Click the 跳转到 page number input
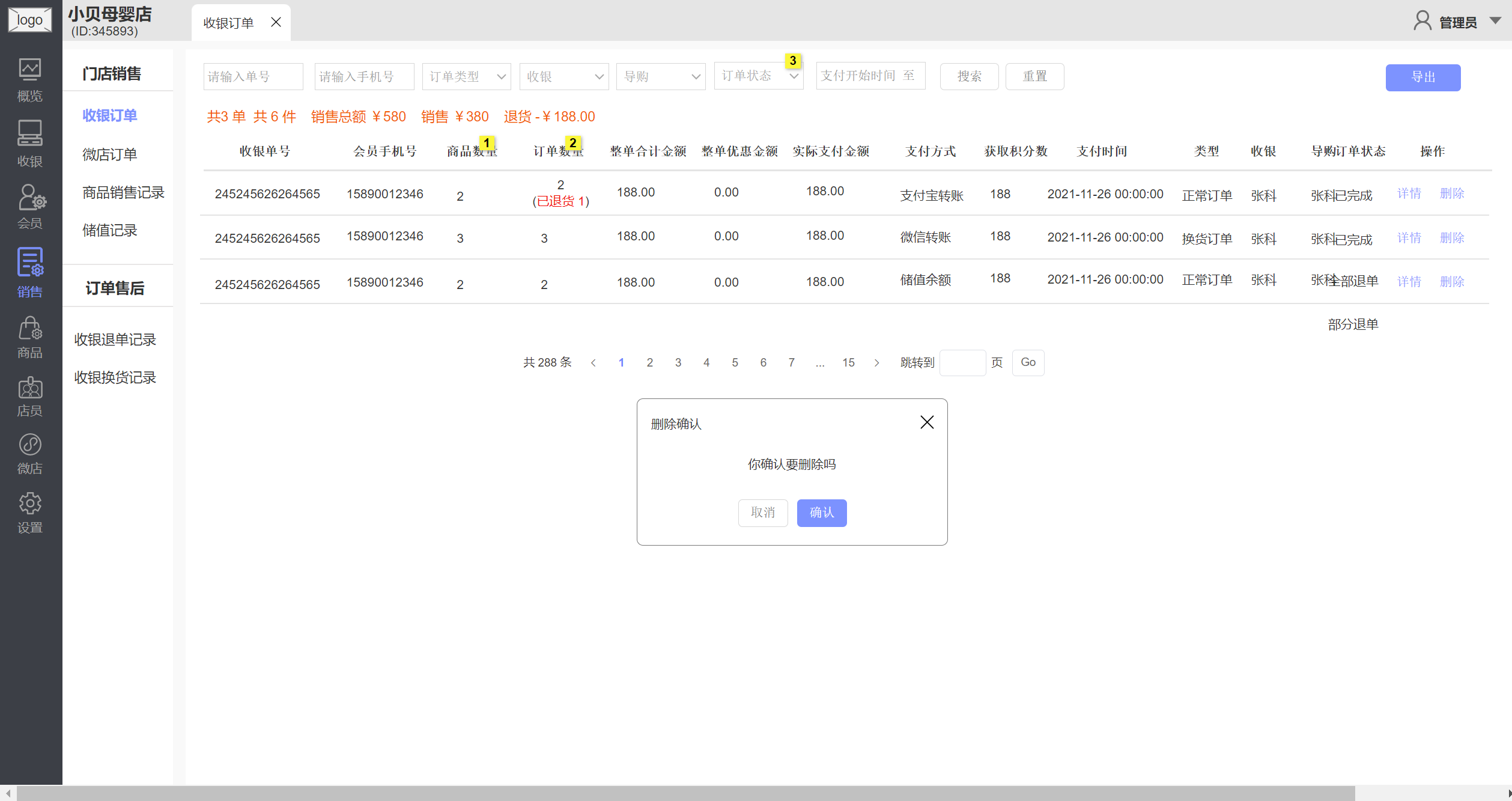Screen dimensions: 1512x801 (963, 362)
